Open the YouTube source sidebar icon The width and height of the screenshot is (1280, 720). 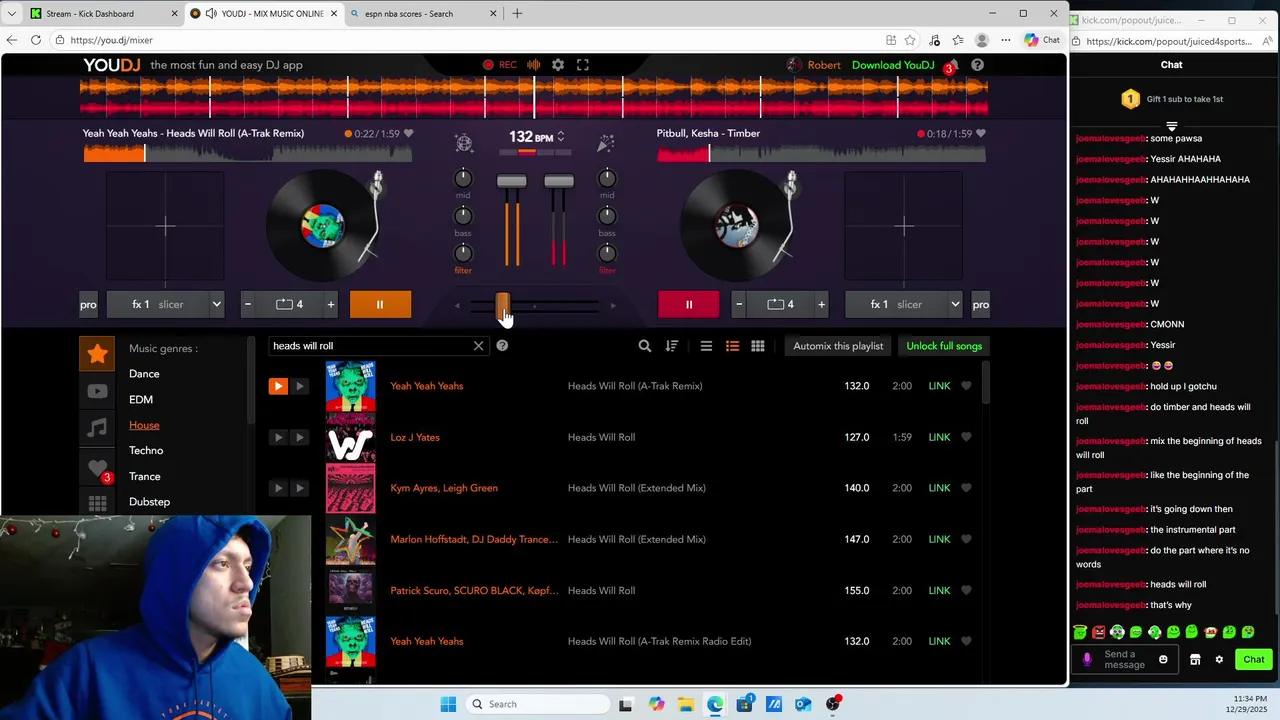coord(97,391)
